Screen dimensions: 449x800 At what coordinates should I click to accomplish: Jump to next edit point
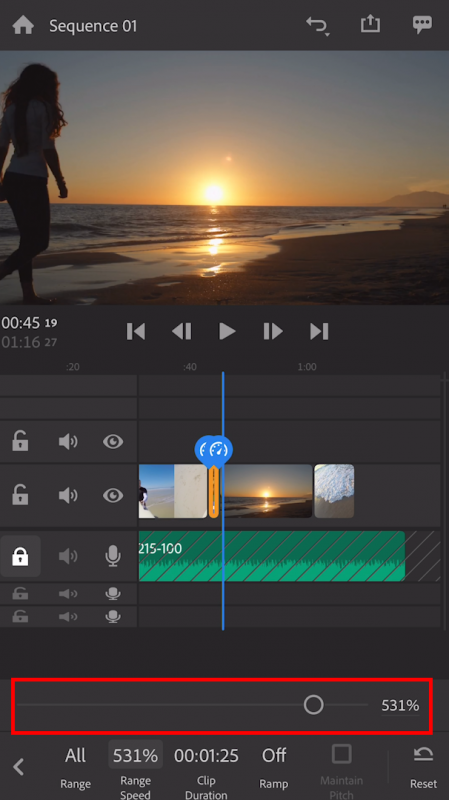(319, 332)
